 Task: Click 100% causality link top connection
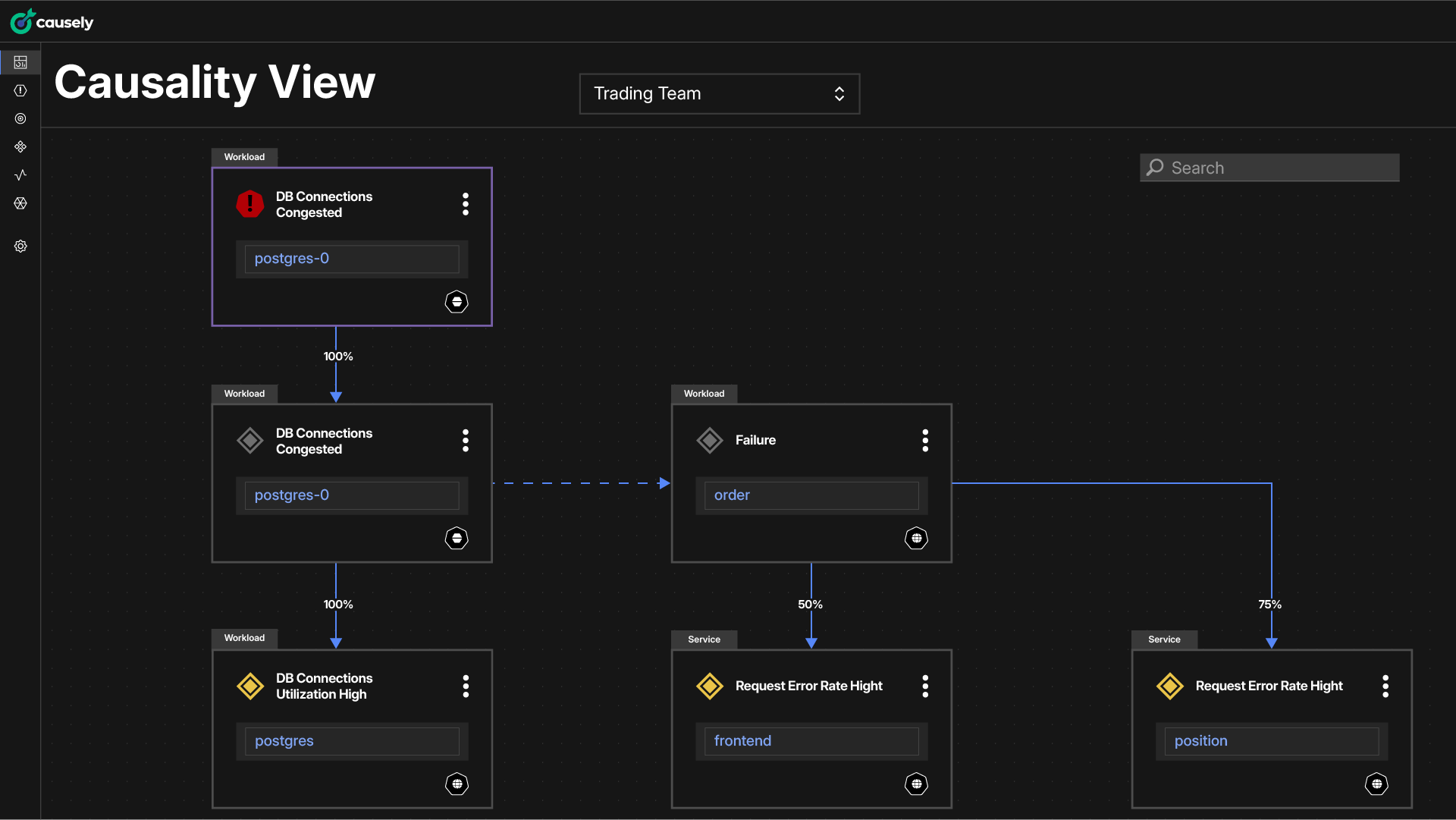(337, 356)
